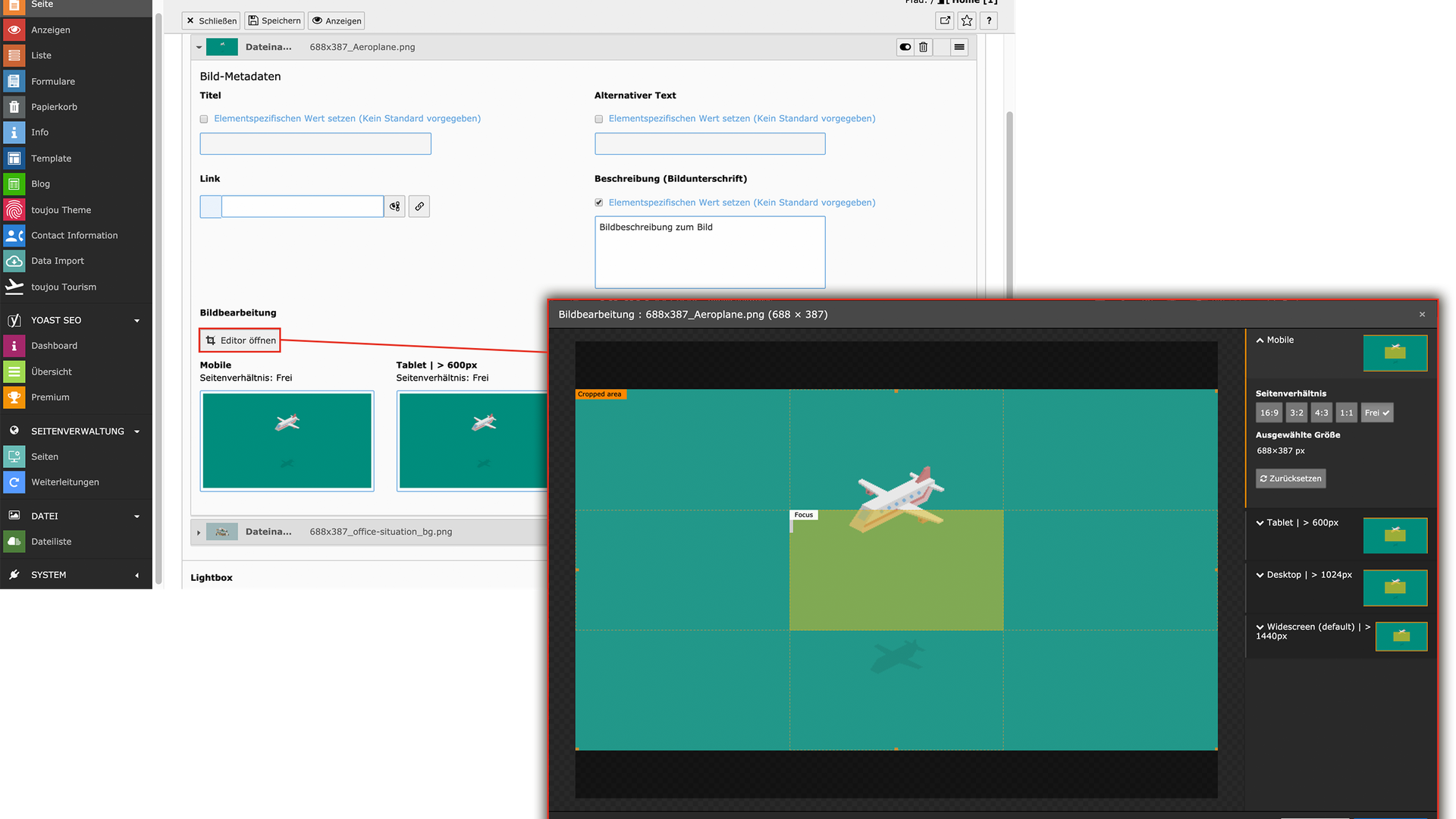Image resolution: width=1456 pixels, height=819 pixels.
Task: Open the Weiterleitungen module
Action: (x=64, y=482)
